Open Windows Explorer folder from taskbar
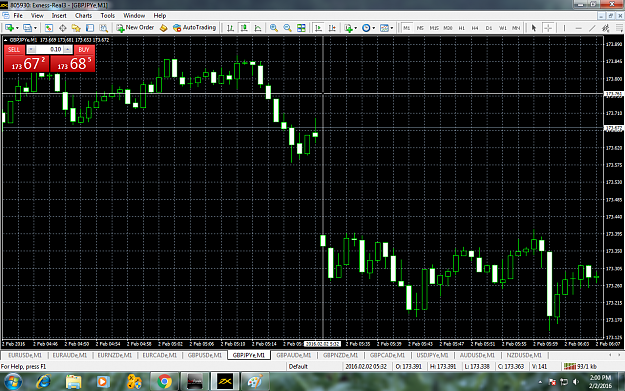 click(x=73, y=382)
